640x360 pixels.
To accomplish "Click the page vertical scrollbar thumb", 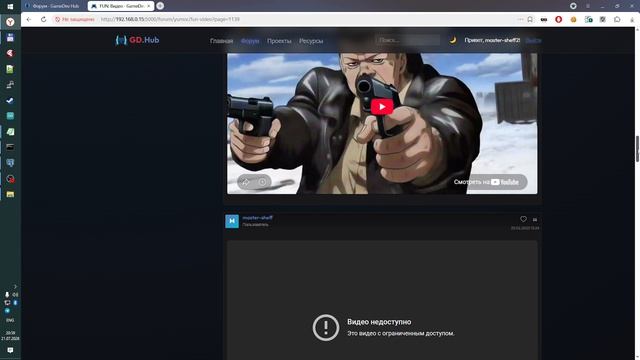I will [x=637, y=149].
